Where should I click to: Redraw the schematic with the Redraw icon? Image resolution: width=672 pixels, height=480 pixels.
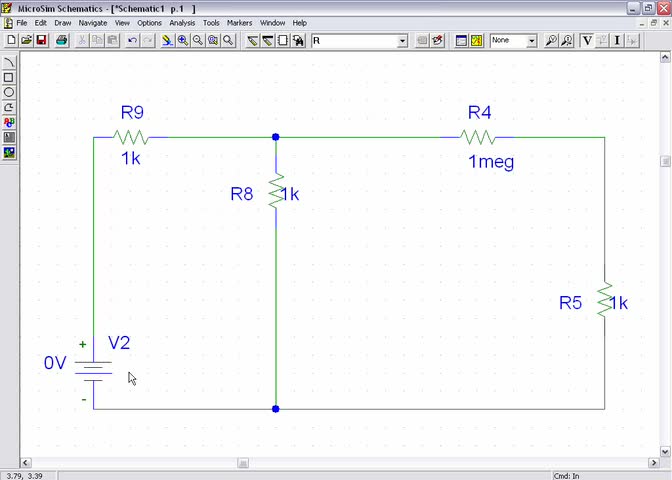168,40
